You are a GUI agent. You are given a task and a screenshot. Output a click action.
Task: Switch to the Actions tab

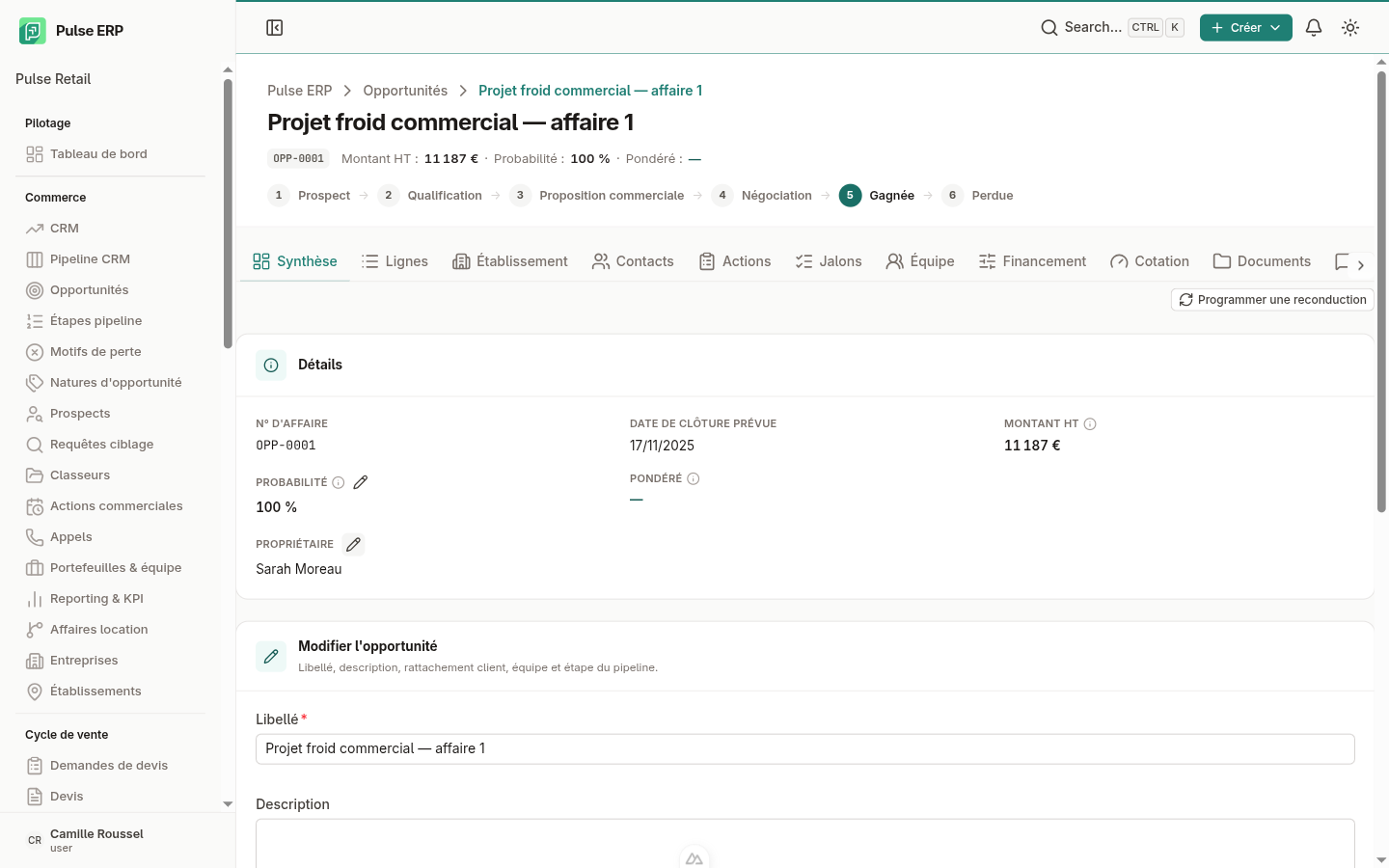tap(735, 261)
